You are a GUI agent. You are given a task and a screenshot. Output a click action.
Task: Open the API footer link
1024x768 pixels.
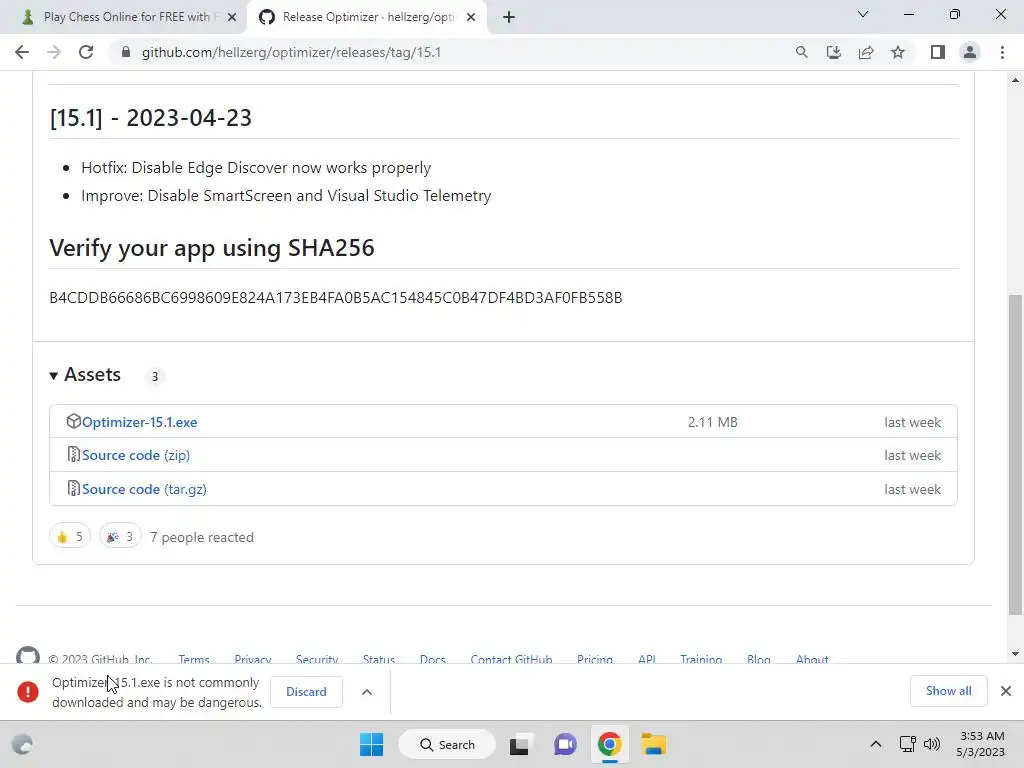pyautogui.click(x=647, y=659)
